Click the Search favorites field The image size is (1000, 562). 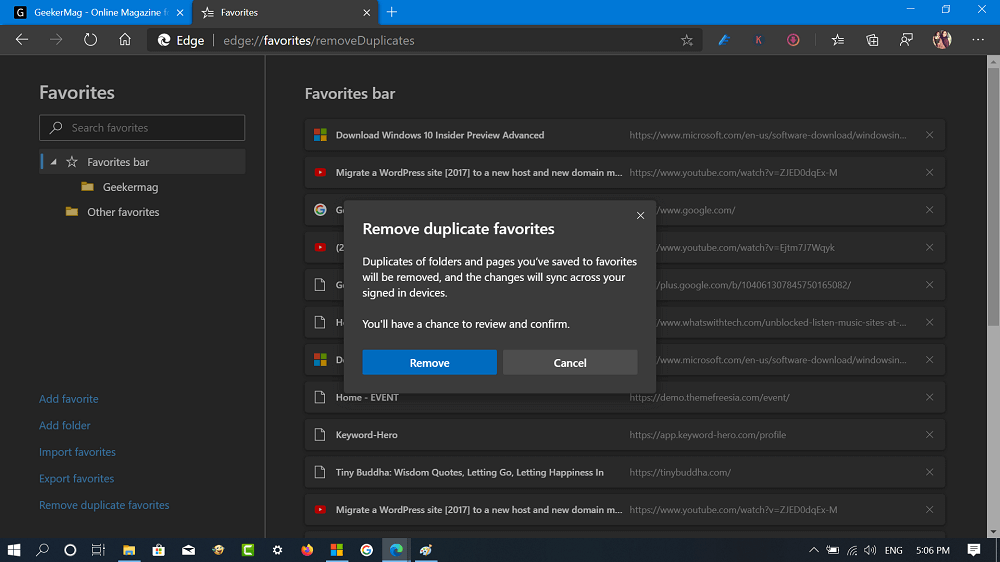click(142, 128)
